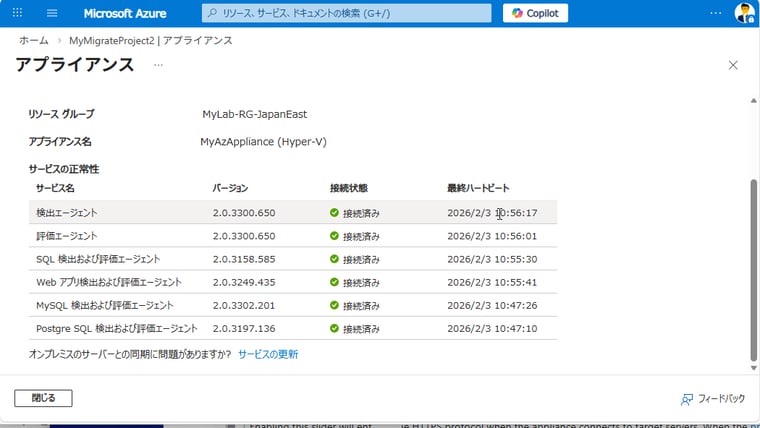Image resolution: width=760 pixels, height=428 pixels.
Task: Click scrollbar up arrow
Action: pyautogui.click(x=753, y=101)
